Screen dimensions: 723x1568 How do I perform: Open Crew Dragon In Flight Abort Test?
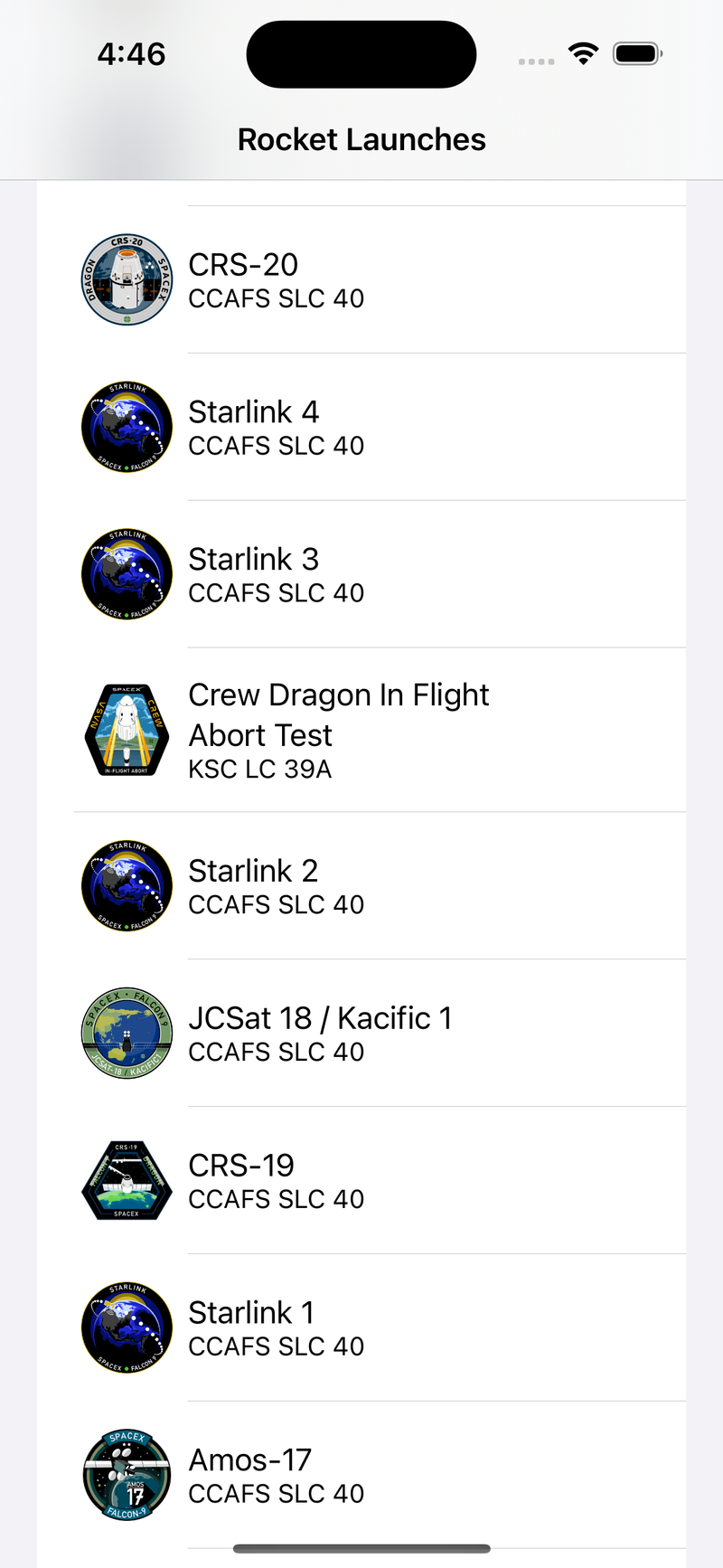point(338,714)
